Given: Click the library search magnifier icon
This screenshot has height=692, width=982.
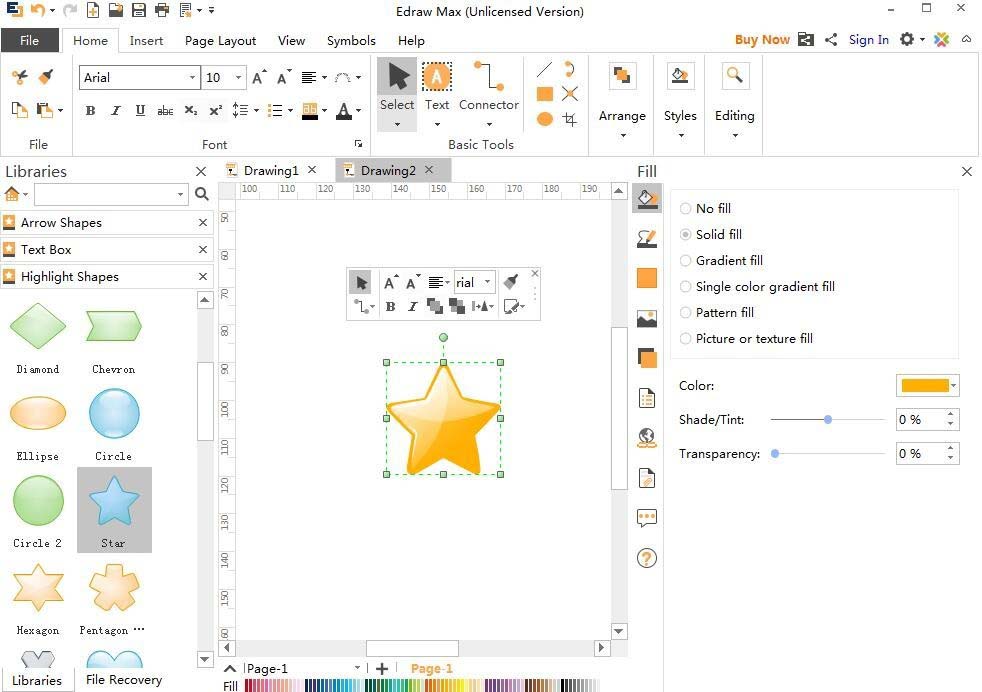Looking at the screenshot, I should (202, 194).
